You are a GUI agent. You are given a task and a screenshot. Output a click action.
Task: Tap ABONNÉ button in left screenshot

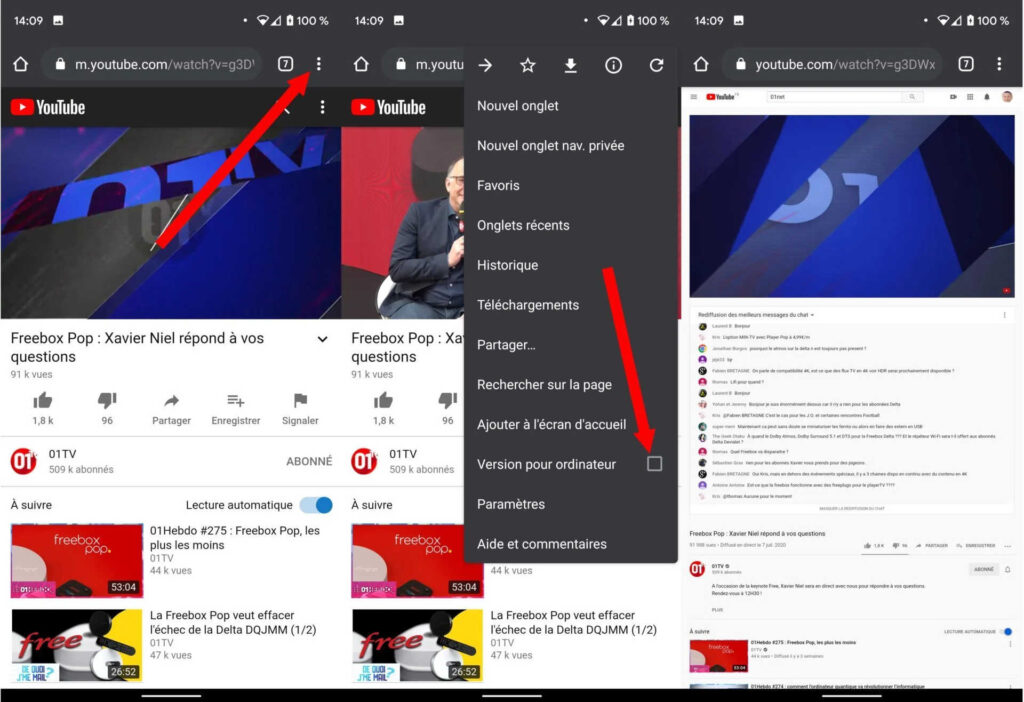point(309,461)
